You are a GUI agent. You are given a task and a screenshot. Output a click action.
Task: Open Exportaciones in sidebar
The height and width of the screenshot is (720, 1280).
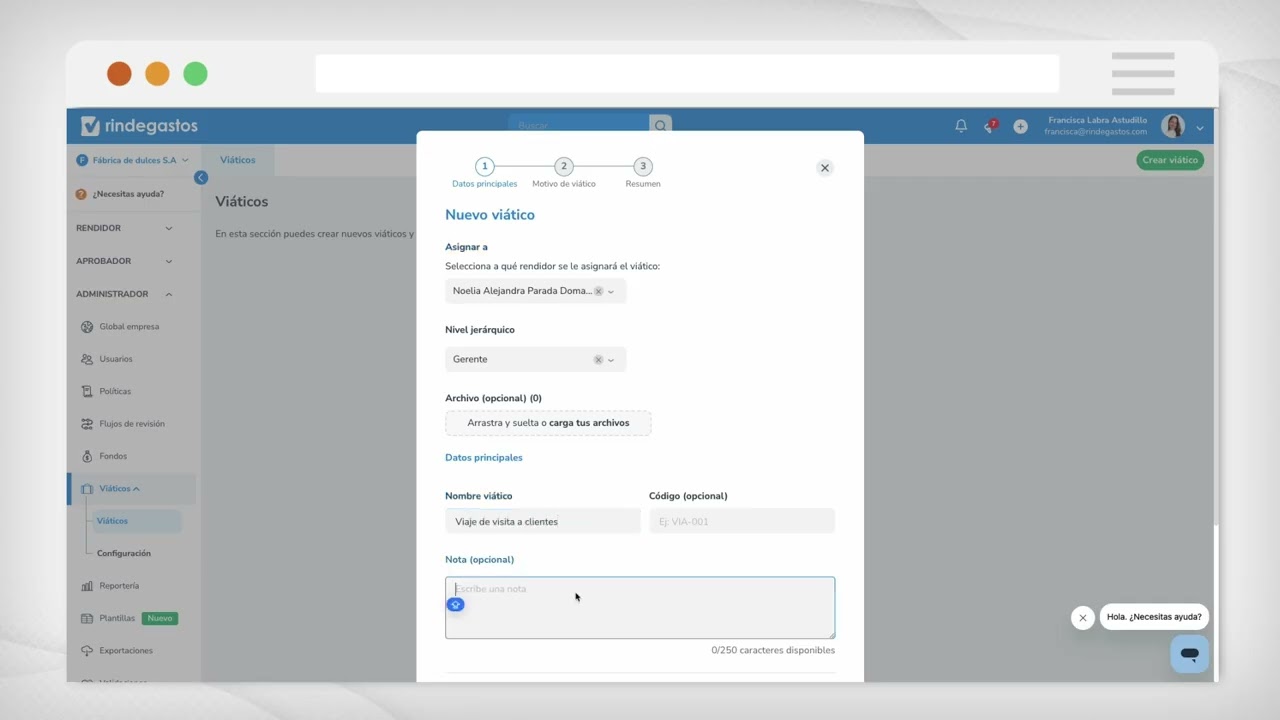[126, 651]
